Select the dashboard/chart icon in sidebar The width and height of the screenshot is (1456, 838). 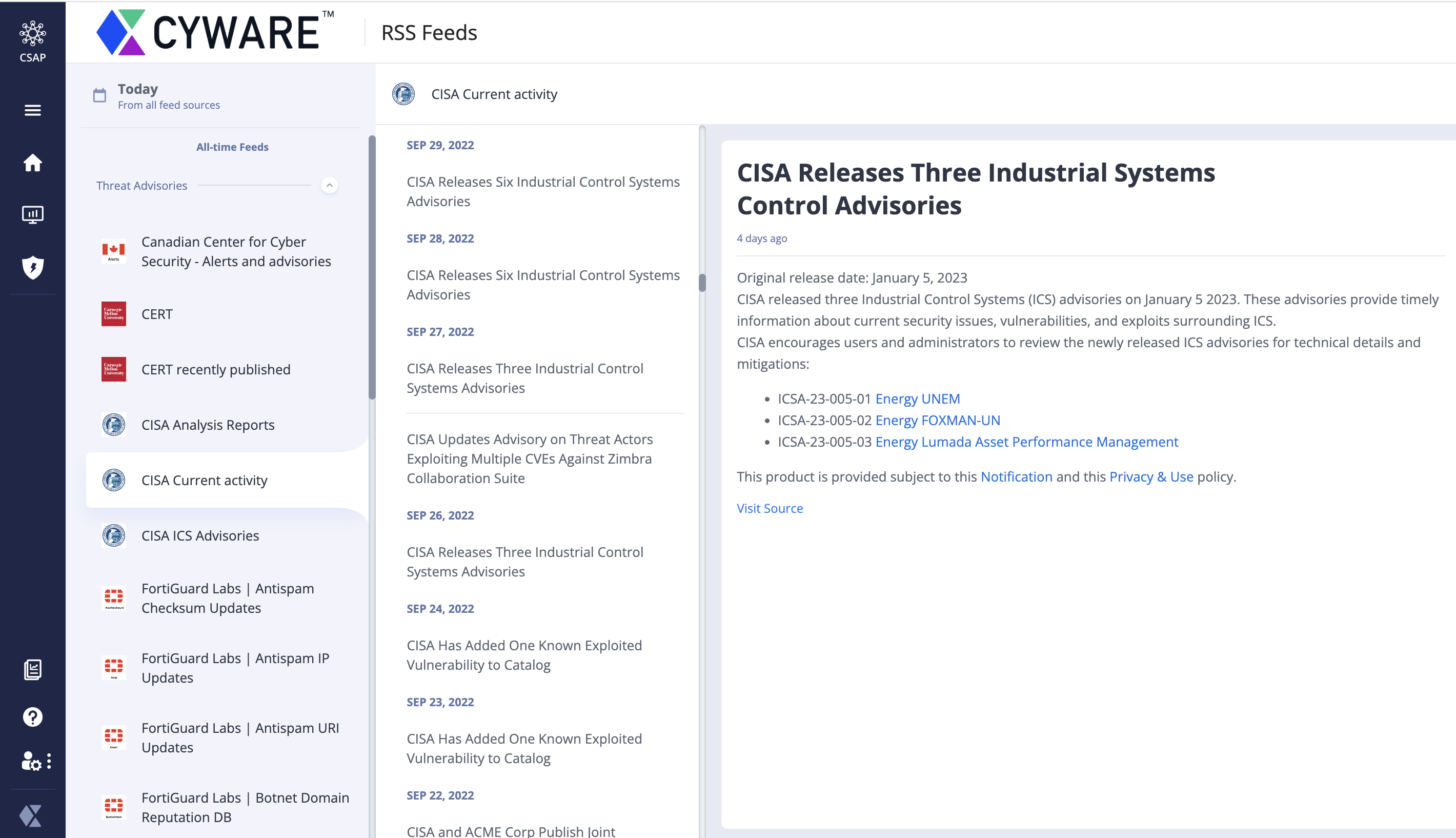[32, 214]
